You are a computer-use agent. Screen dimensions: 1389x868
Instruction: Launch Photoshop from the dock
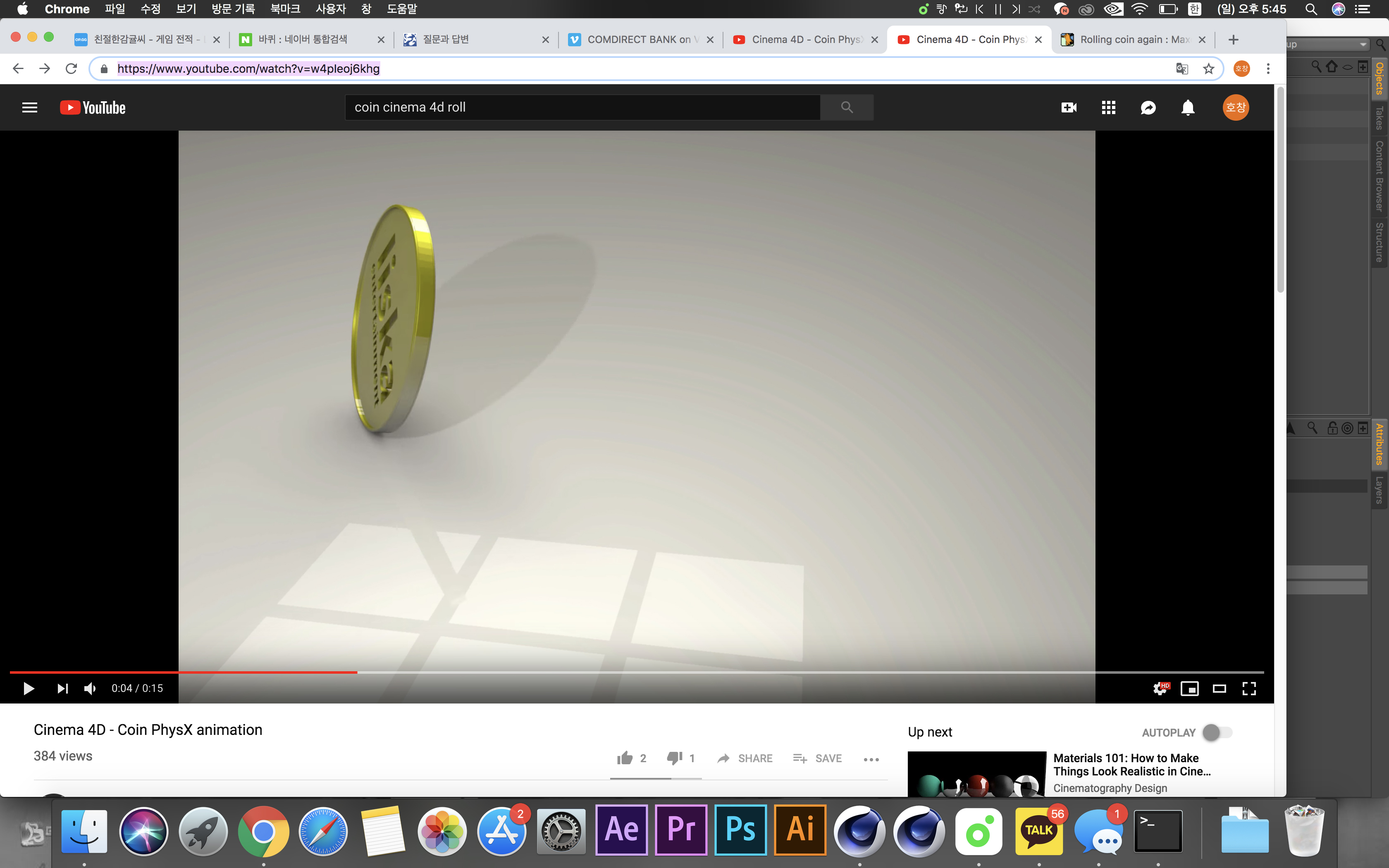pos(740,830)
